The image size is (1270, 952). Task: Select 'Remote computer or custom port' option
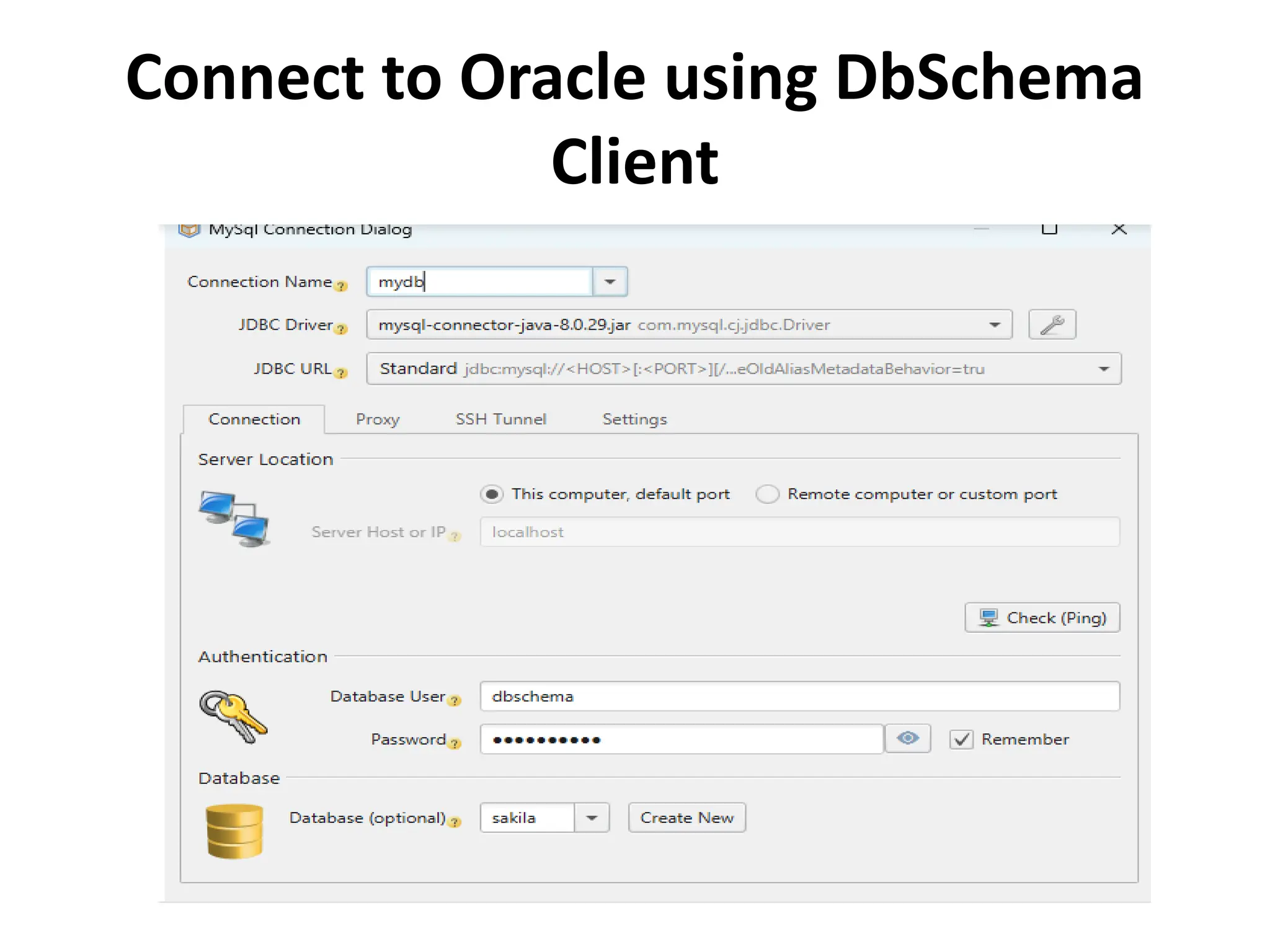click(x=768, y=494)
